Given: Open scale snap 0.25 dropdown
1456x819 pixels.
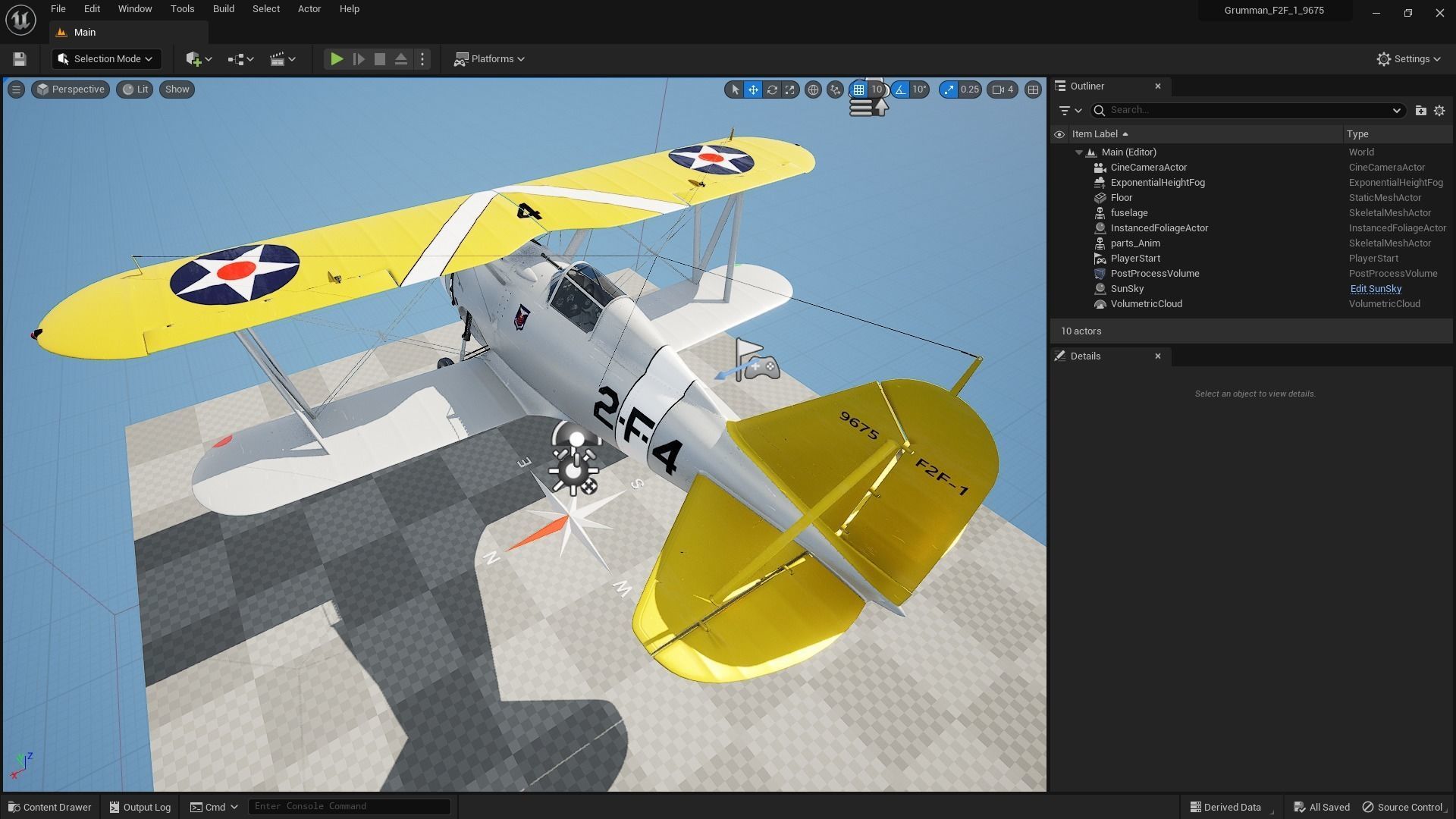Looking at the screenshot, I should point(970,89).
